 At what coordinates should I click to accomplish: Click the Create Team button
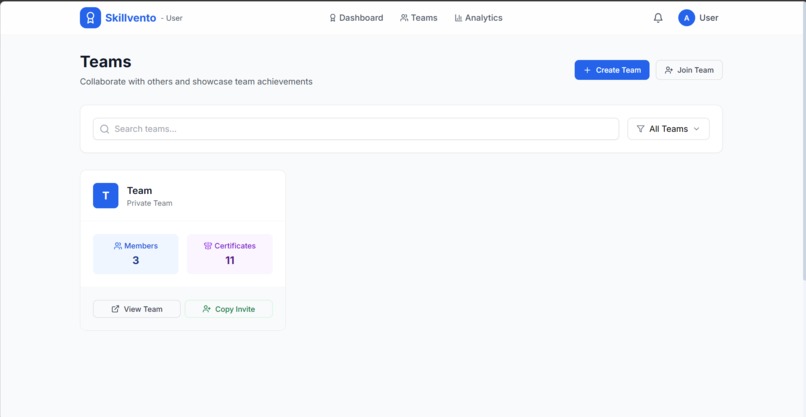click(x=612, y=70)
